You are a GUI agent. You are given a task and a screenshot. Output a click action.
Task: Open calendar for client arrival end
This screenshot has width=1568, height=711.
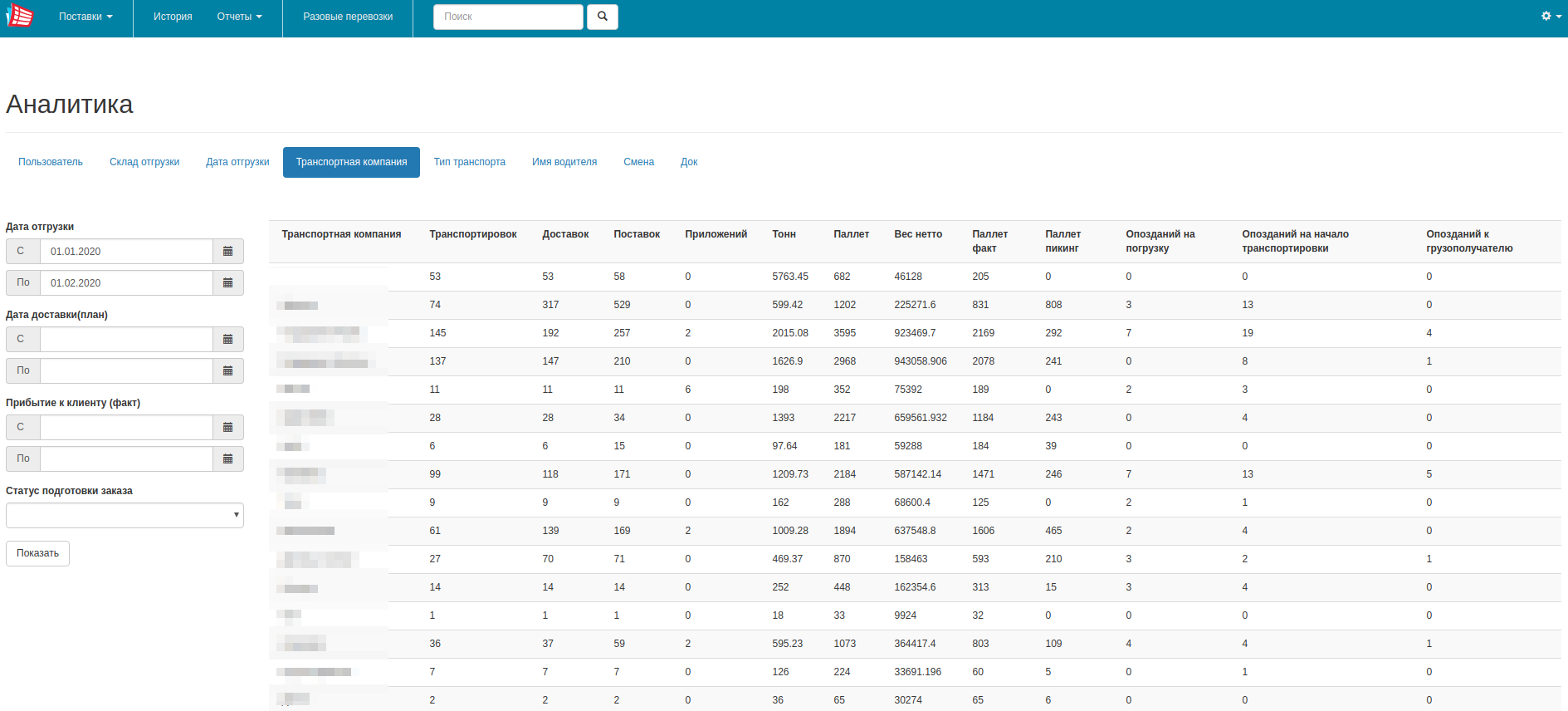click(x=228, y=459)
